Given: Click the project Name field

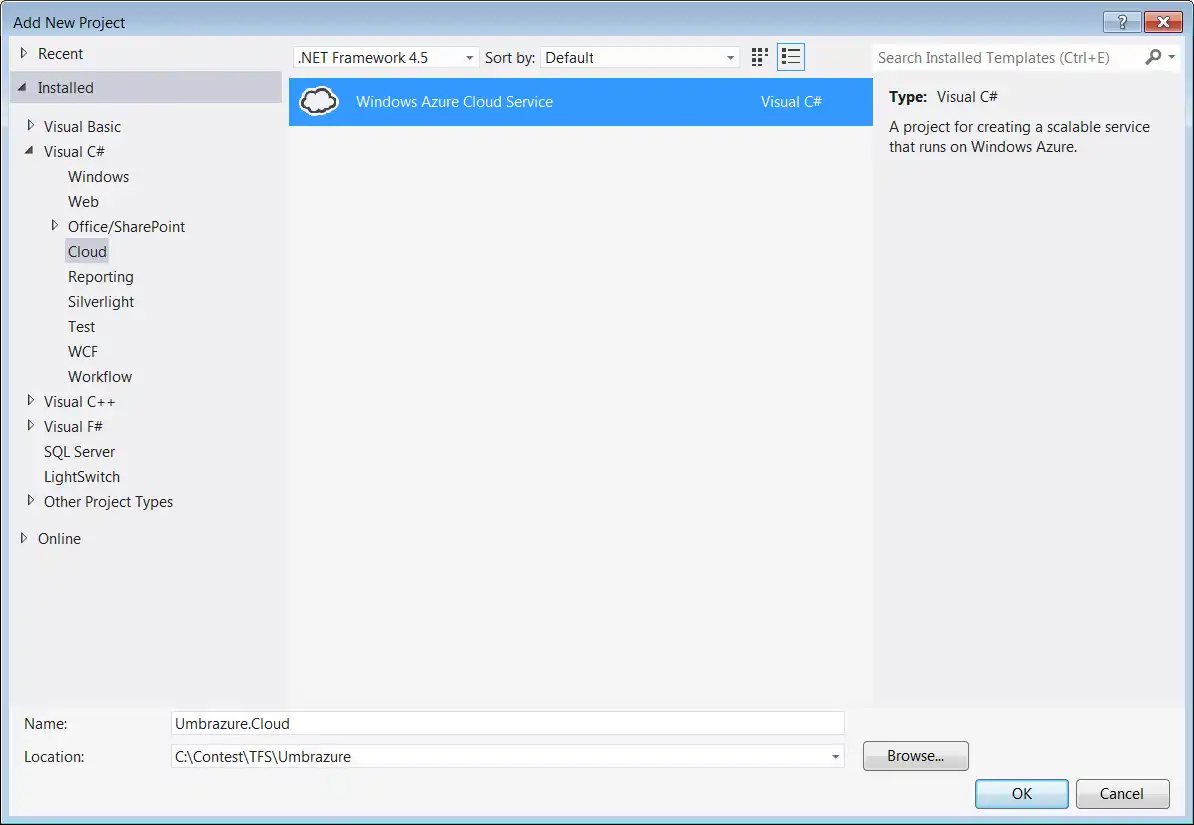Looking at the screenshot, I should (x=508, y=724).
